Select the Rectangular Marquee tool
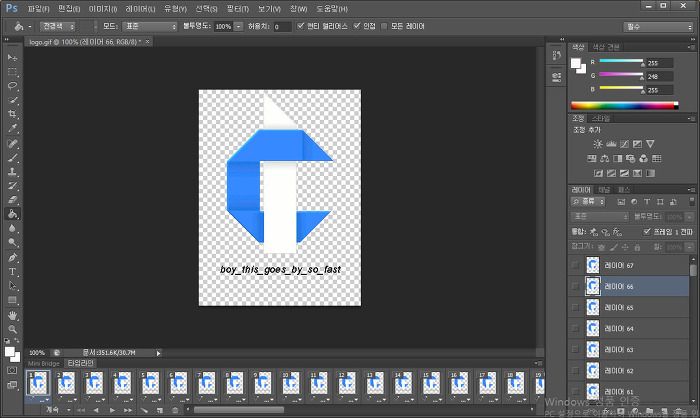The image size is (700, 418). click(12, 72)
